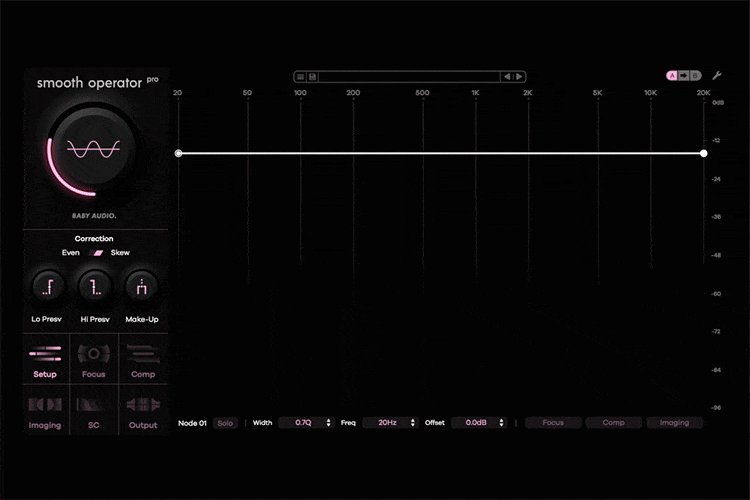Click the Make-Up label
The height and width of the screenshot is (500, 750).
pos(142,319)
